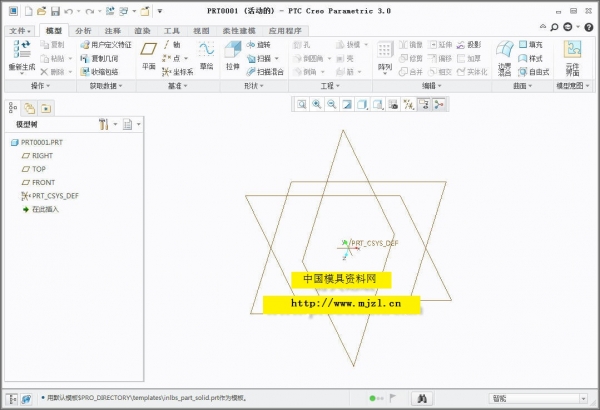Viewport: 600px width, 410px height.
Task: Open the 智能 selection filter combo box
Action: 538,399
